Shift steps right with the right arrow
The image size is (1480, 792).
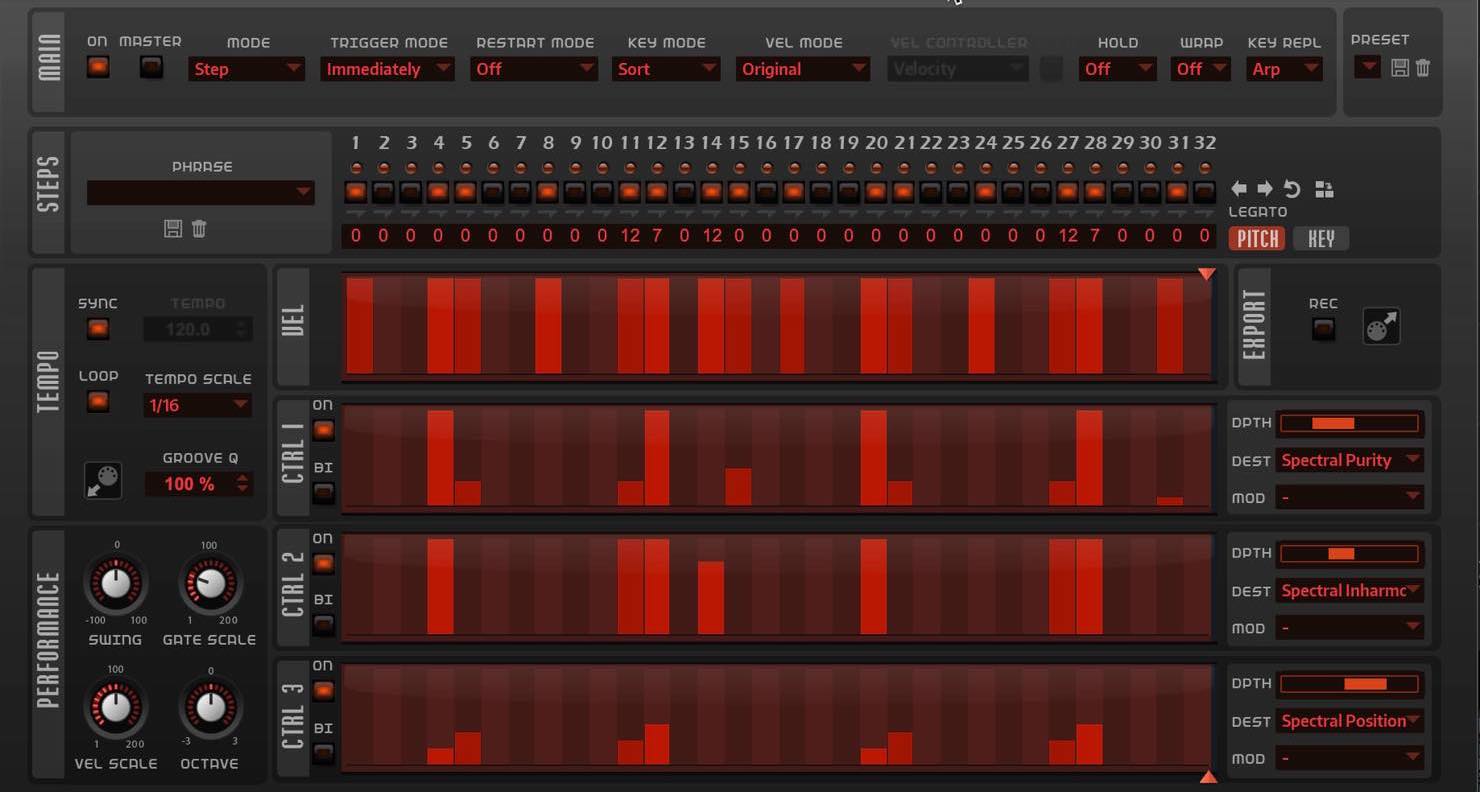click(1265, 189)
